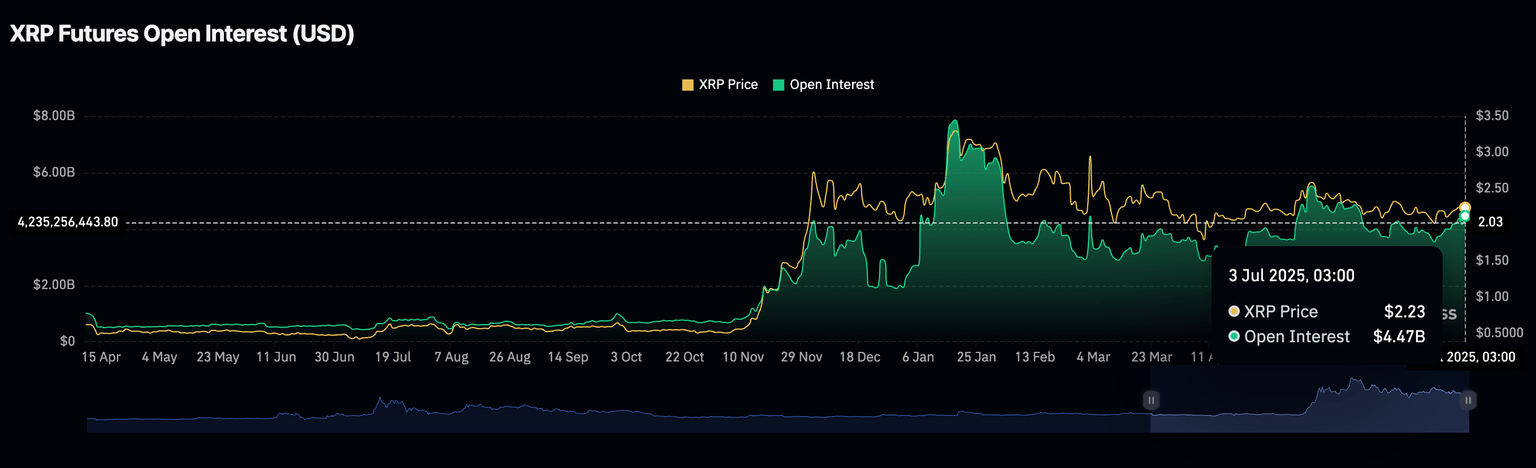Click the 22 Oct date label

coord(686,357)
